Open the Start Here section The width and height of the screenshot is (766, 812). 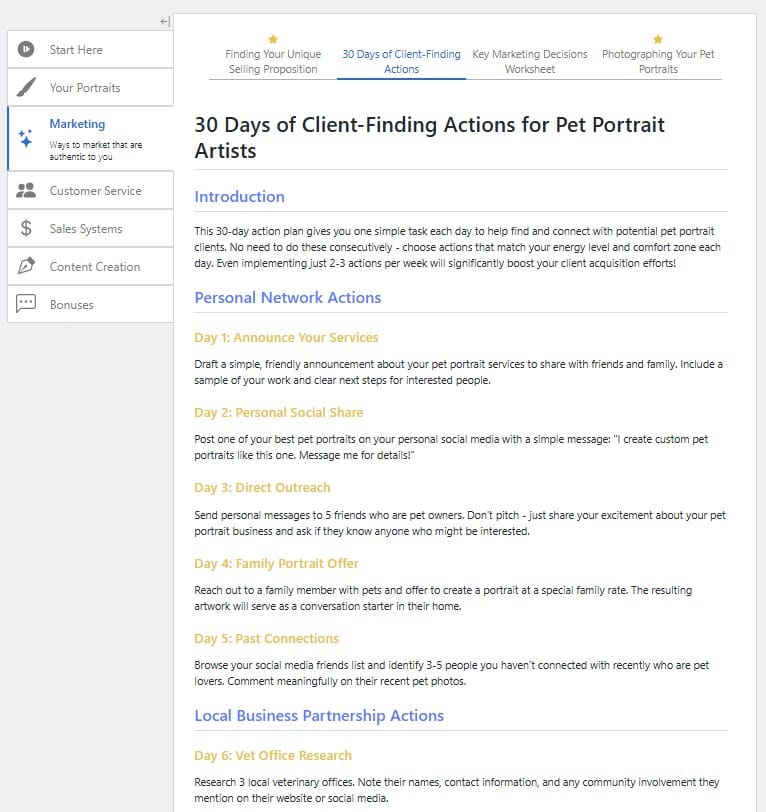pyautogui.click(x=91, y=49)
